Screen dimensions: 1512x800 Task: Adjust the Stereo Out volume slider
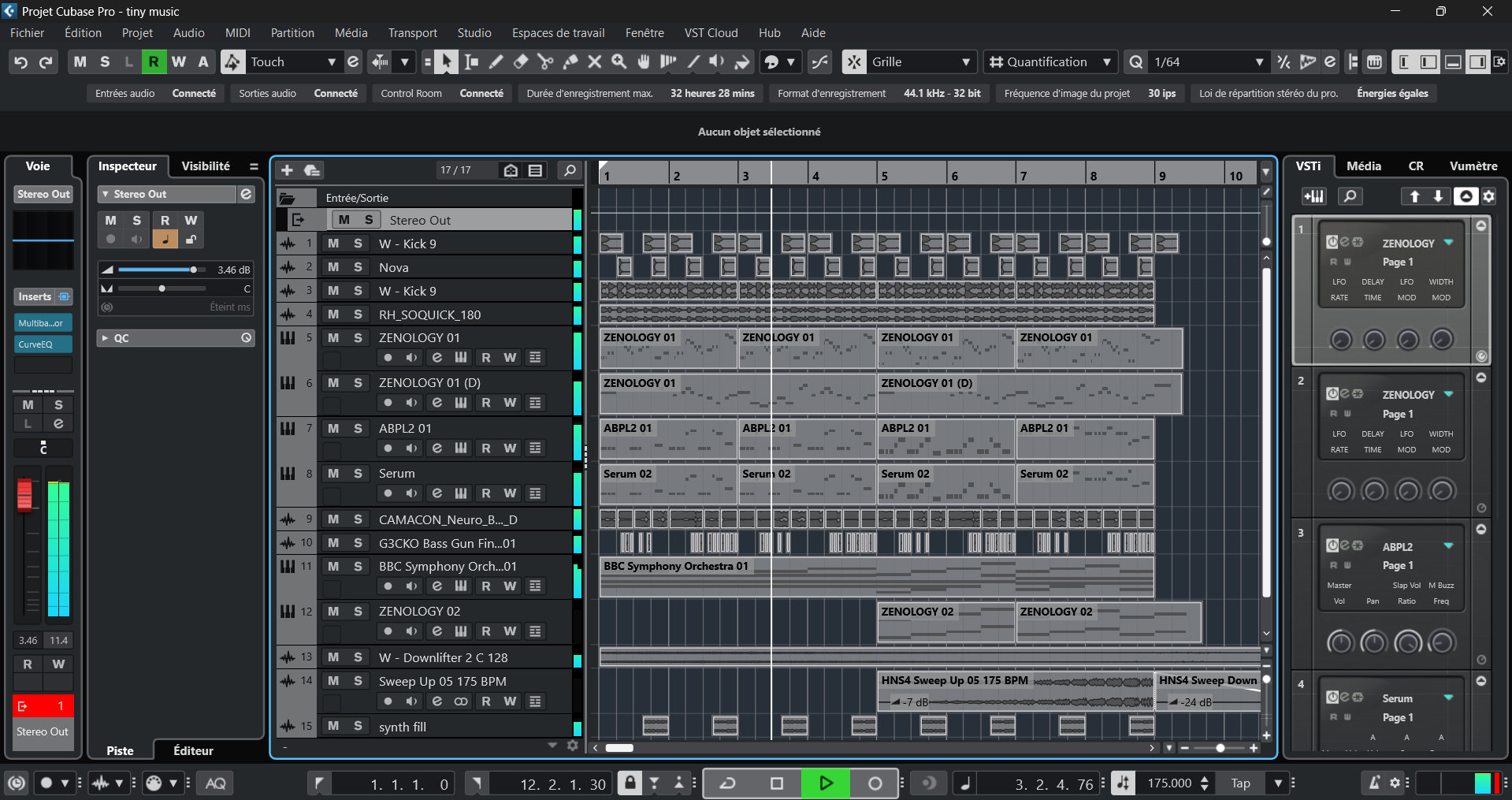point(194,270)
